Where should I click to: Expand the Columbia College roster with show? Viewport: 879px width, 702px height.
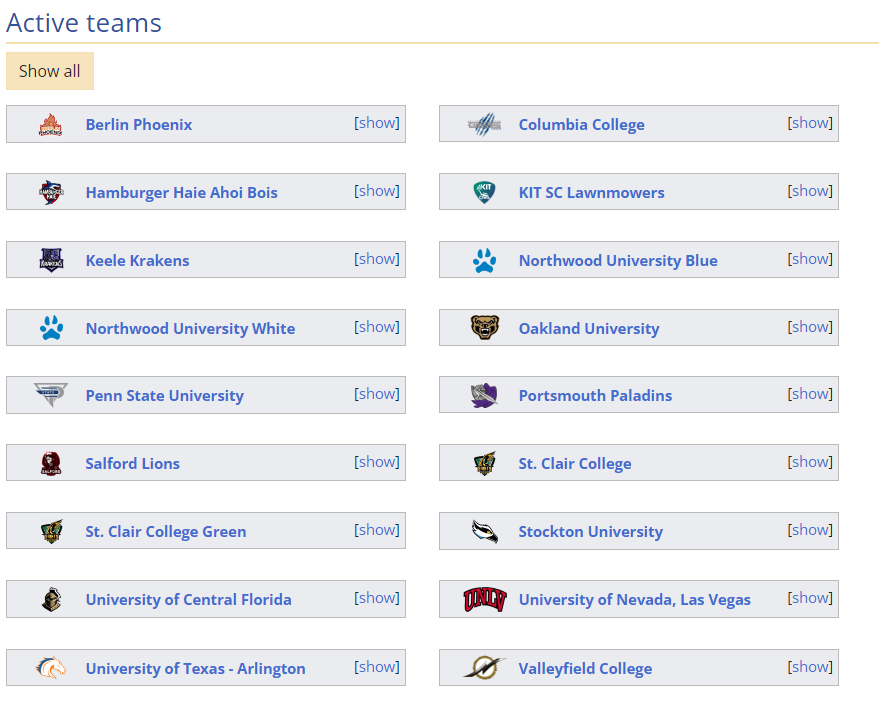[x=810, y=123]
